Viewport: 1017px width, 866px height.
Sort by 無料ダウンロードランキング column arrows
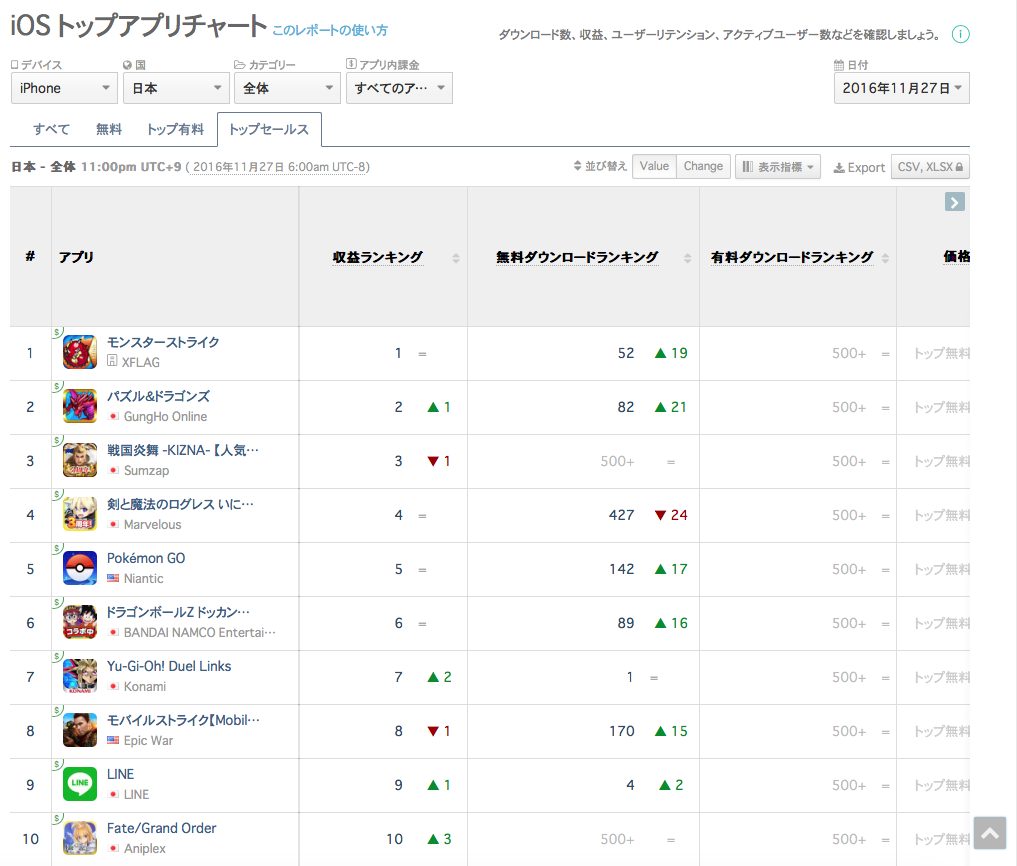[688, 258]
